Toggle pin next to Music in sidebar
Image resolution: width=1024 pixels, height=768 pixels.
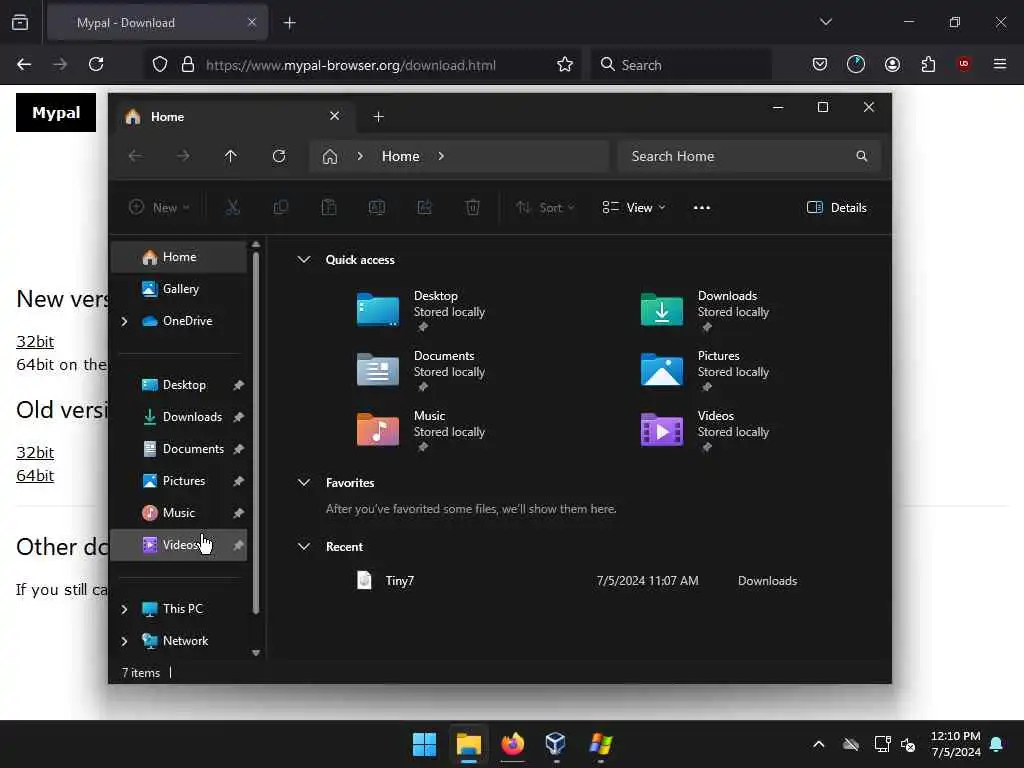(238, 513)
